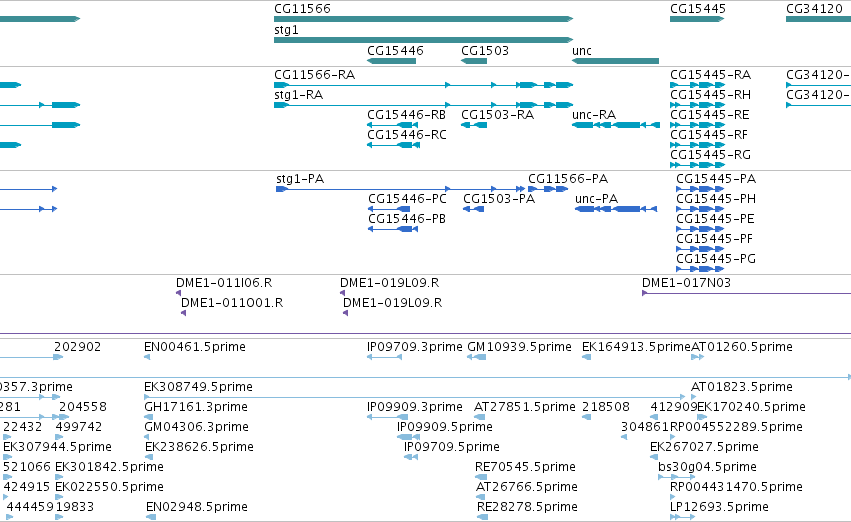Select transcript CG15446-RB
Image resolution: width=851 pixels, height=522 pixels.
(x=407, y=115)
